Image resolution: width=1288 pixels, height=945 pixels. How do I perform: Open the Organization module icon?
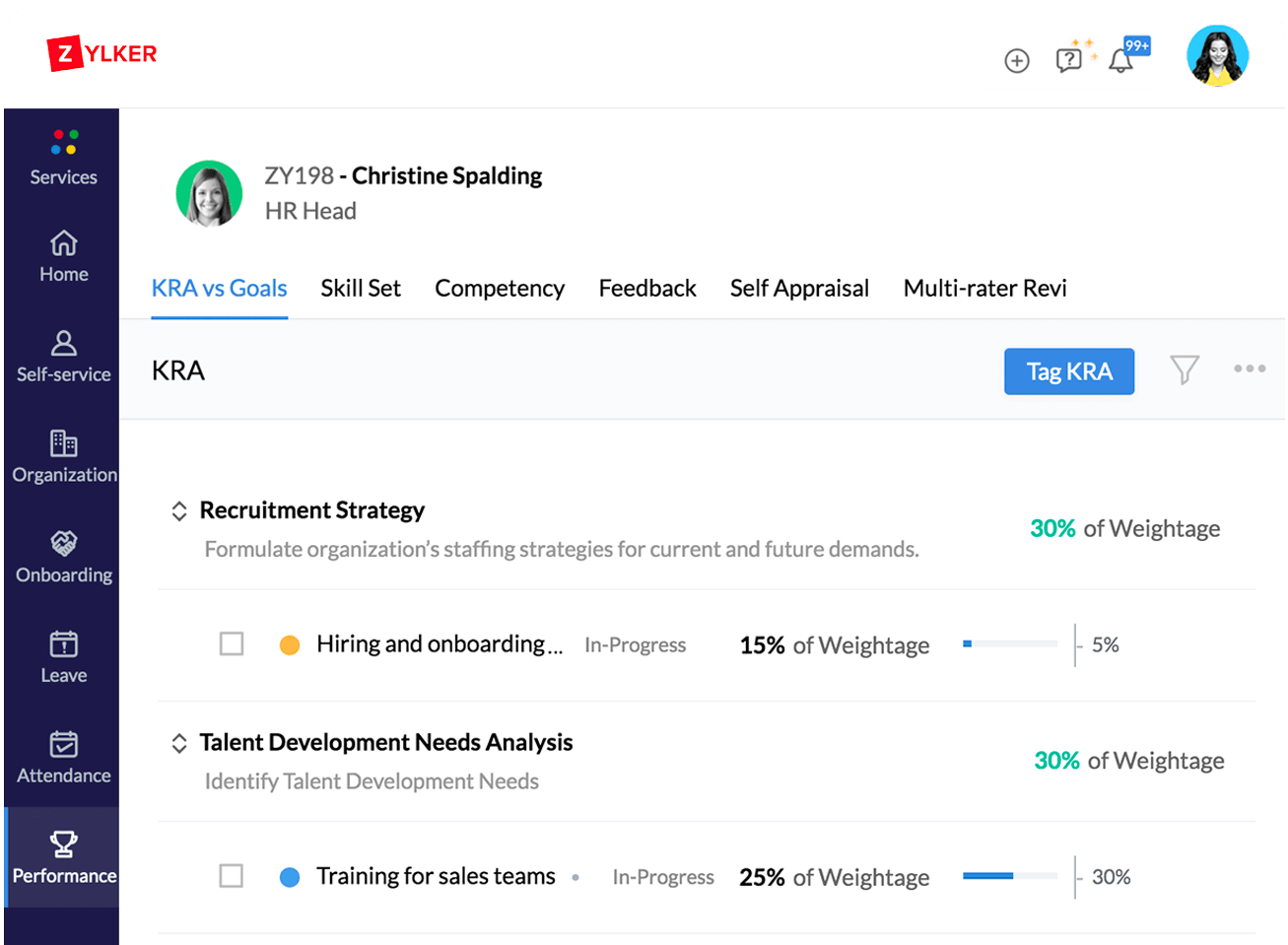(x=64, y=443)
